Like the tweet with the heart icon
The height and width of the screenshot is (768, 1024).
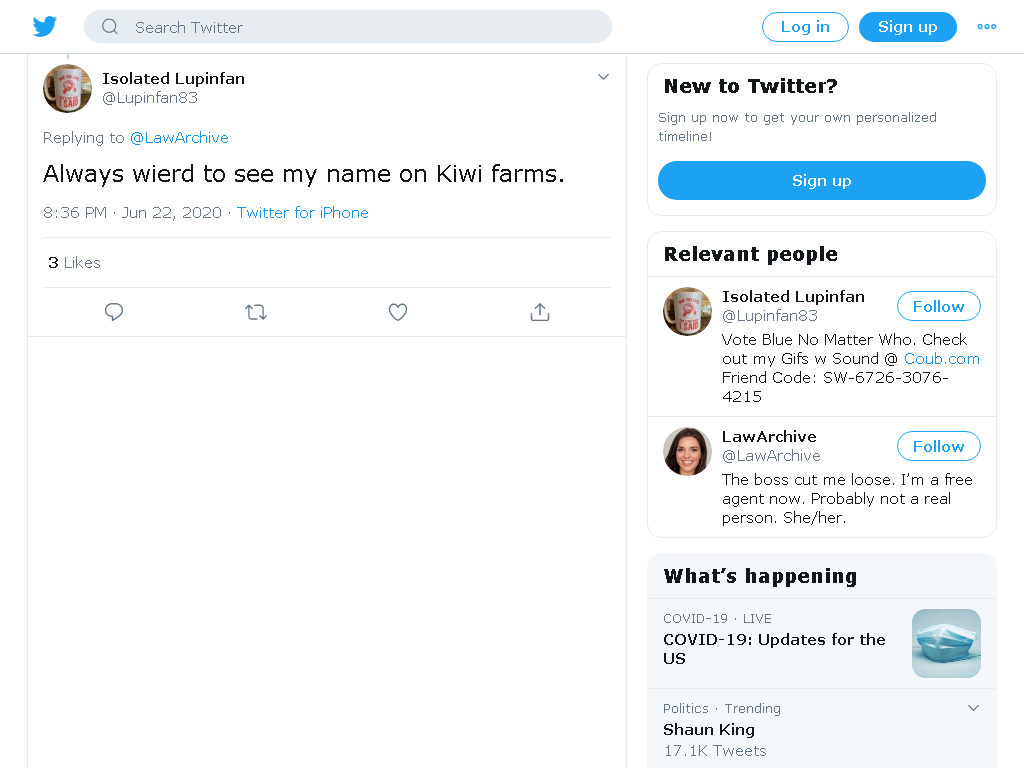coord(398,312)
